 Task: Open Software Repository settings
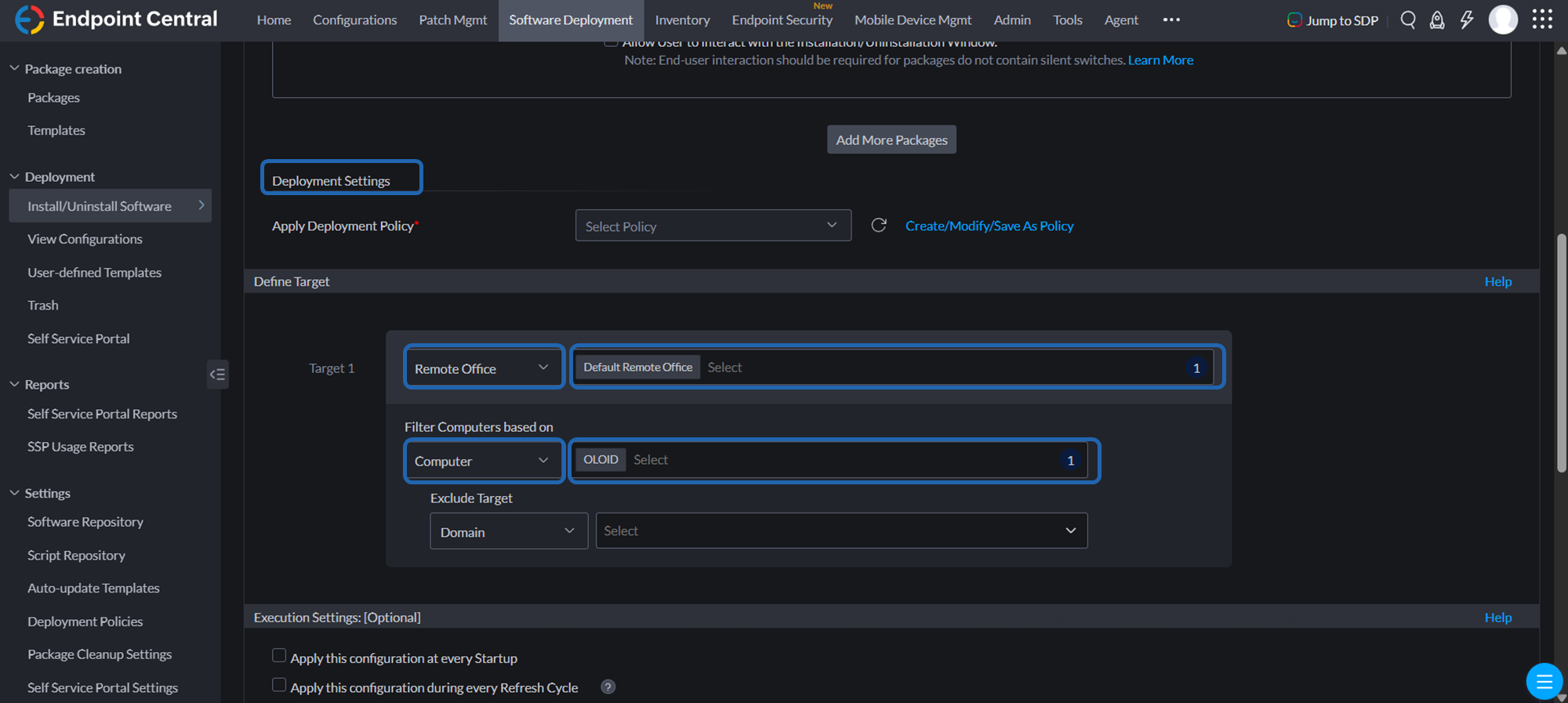(85, 522)
